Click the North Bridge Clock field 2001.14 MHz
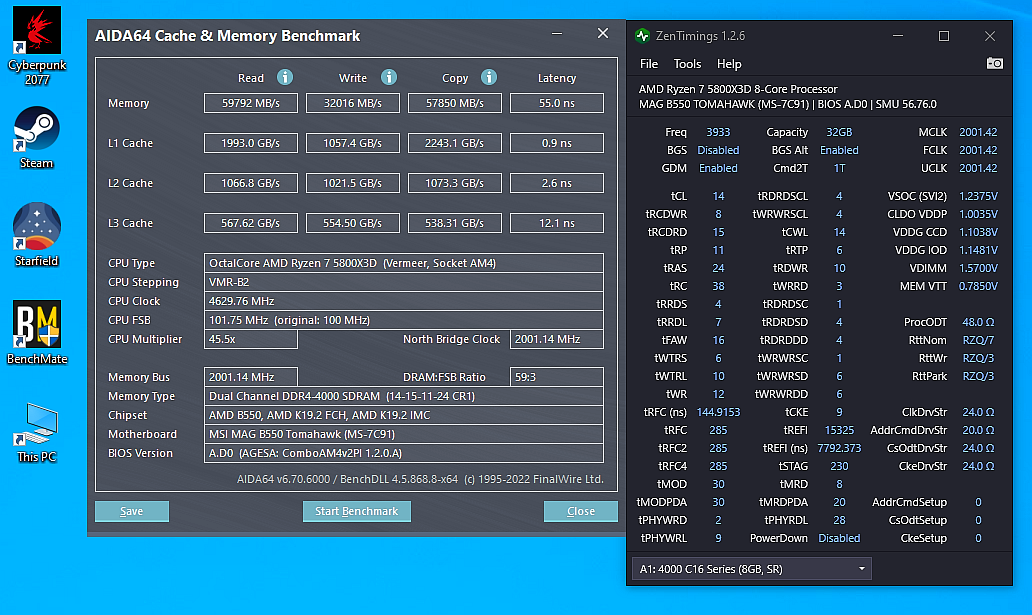This screenshot has height=615, width=1032. click(x=557, y=339)
